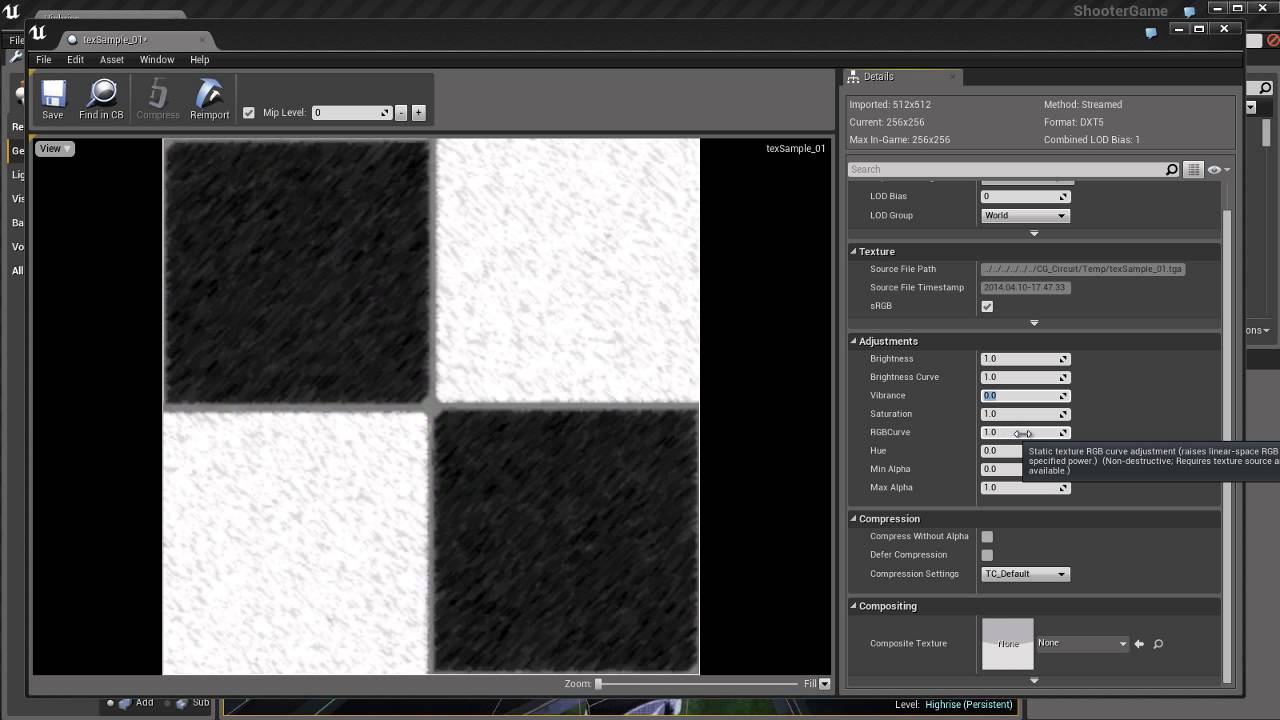Click spin arrow on LOD Bias field
The image size is (1280, 720).
[1064, 197]
